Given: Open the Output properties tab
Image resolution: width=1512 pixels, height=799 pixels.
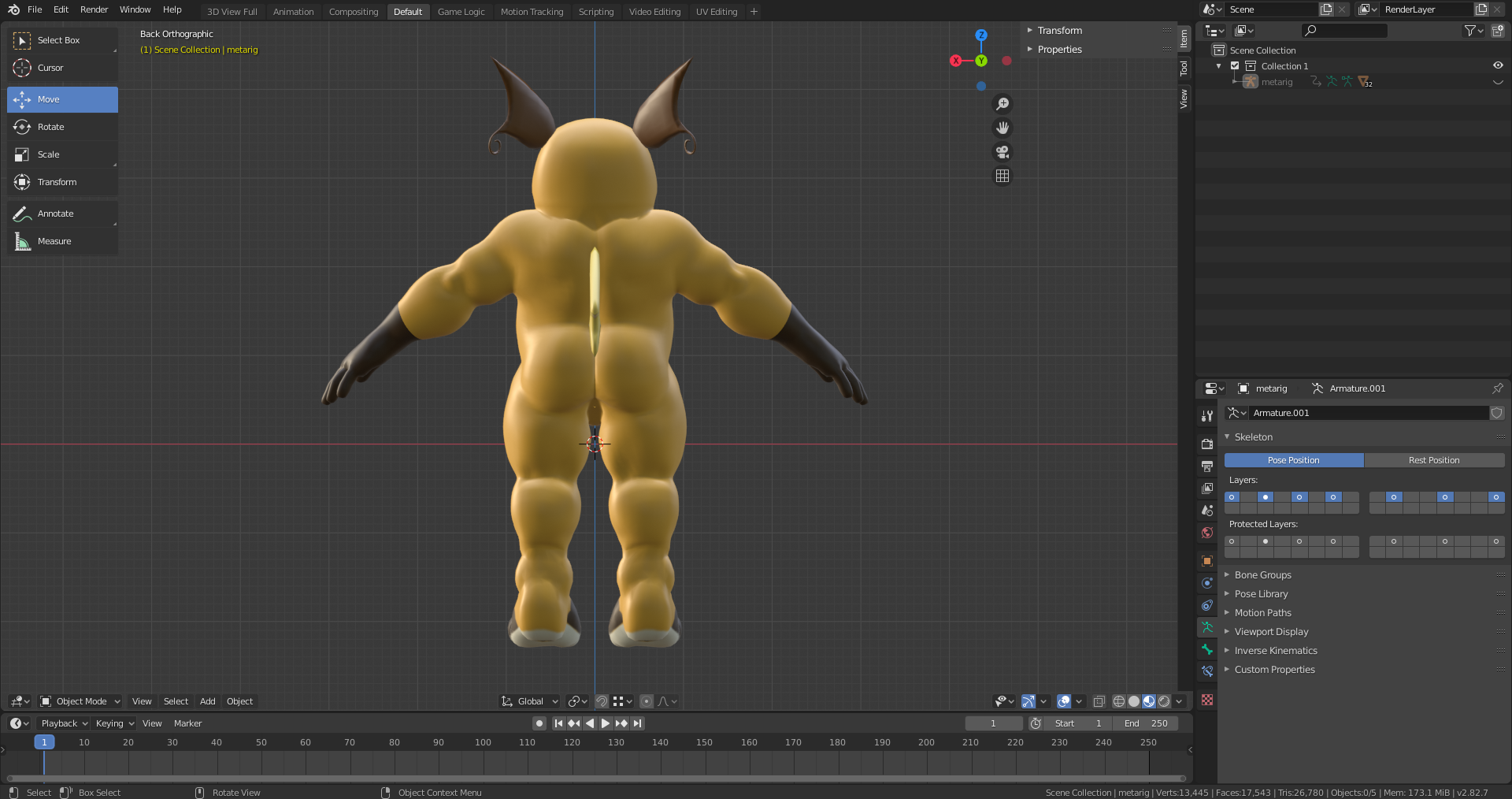Looking at the screenshot, I should [1206, 466].
